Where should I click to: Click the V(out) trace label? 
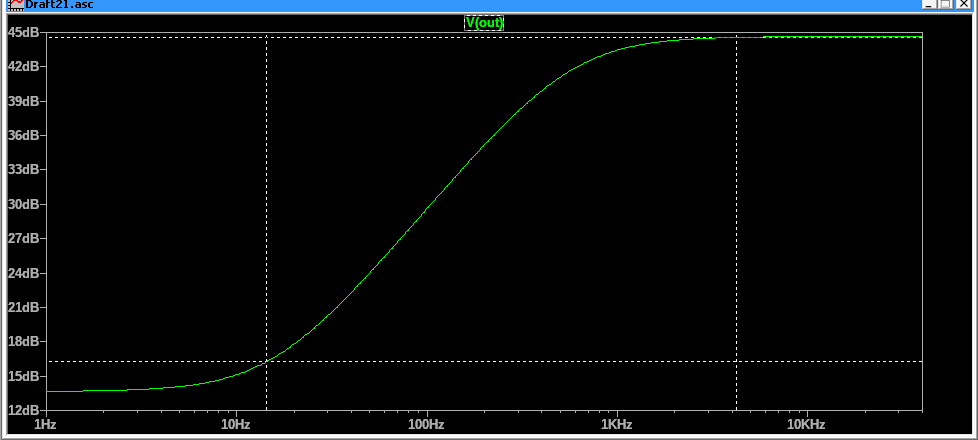(484, 22)
